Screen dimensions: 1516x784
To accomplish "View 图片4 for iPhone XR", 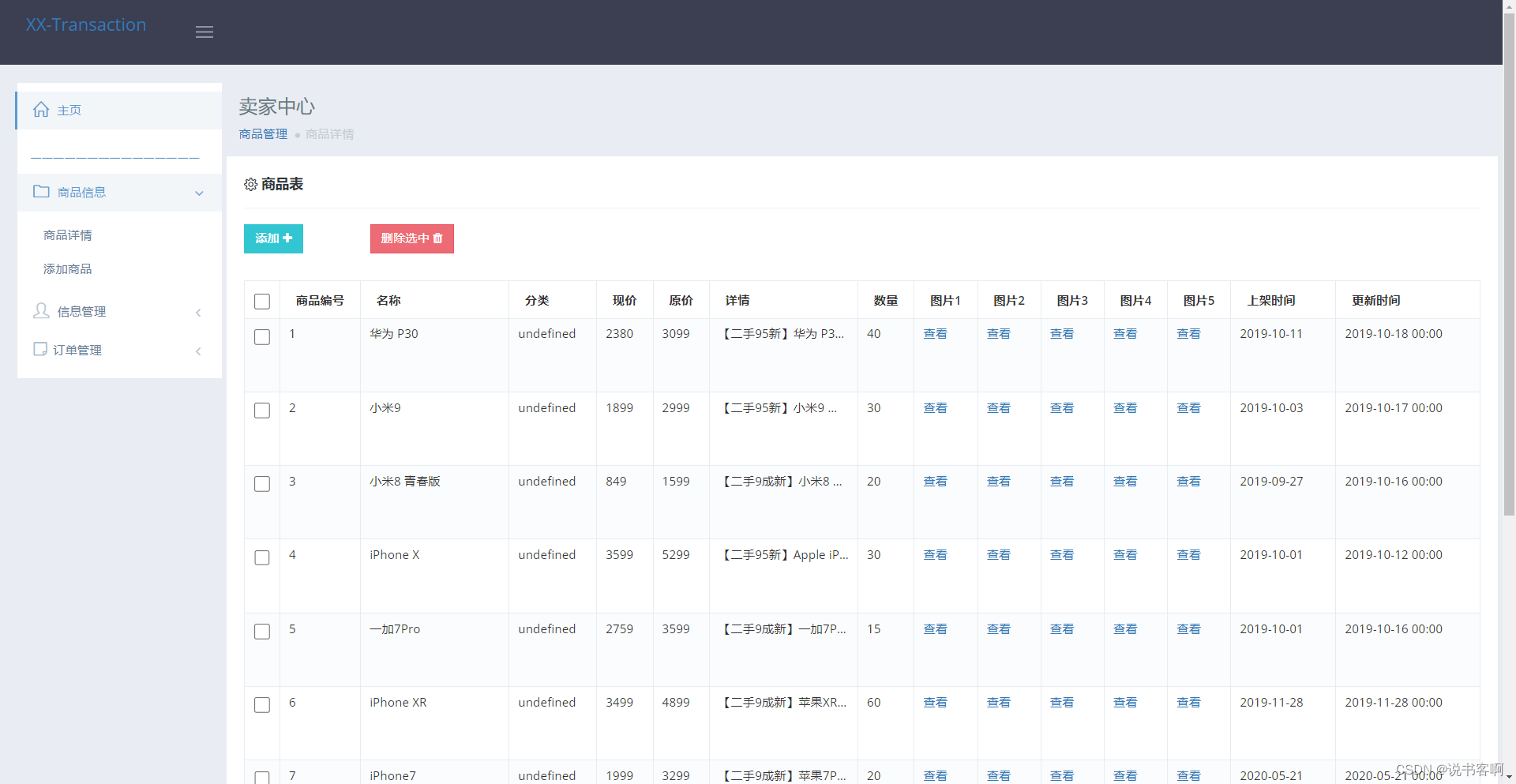I will coord(1125,703).
